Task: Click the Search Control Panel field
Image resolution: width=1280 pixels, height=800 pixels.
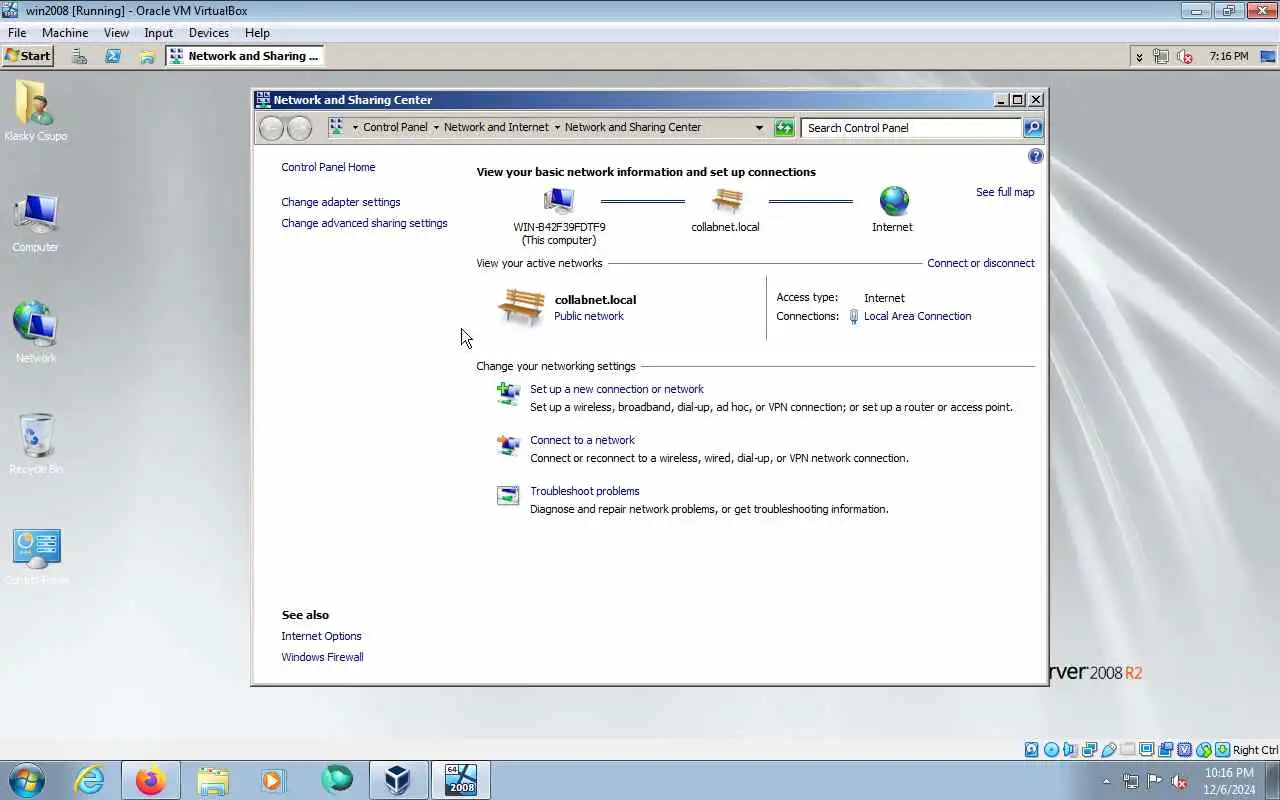Action: click(x=911, y=128)
